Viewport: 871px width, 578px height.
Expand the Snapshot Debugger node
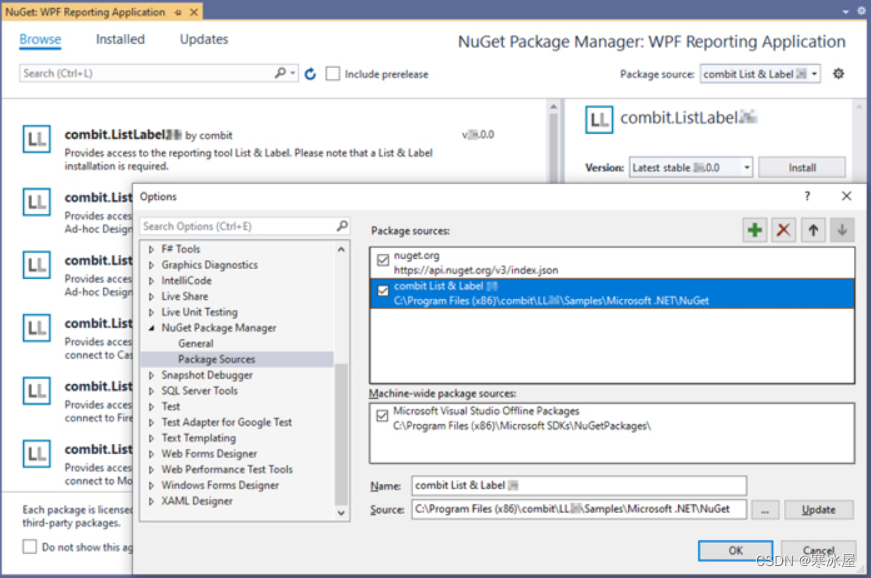coord(151,375)
